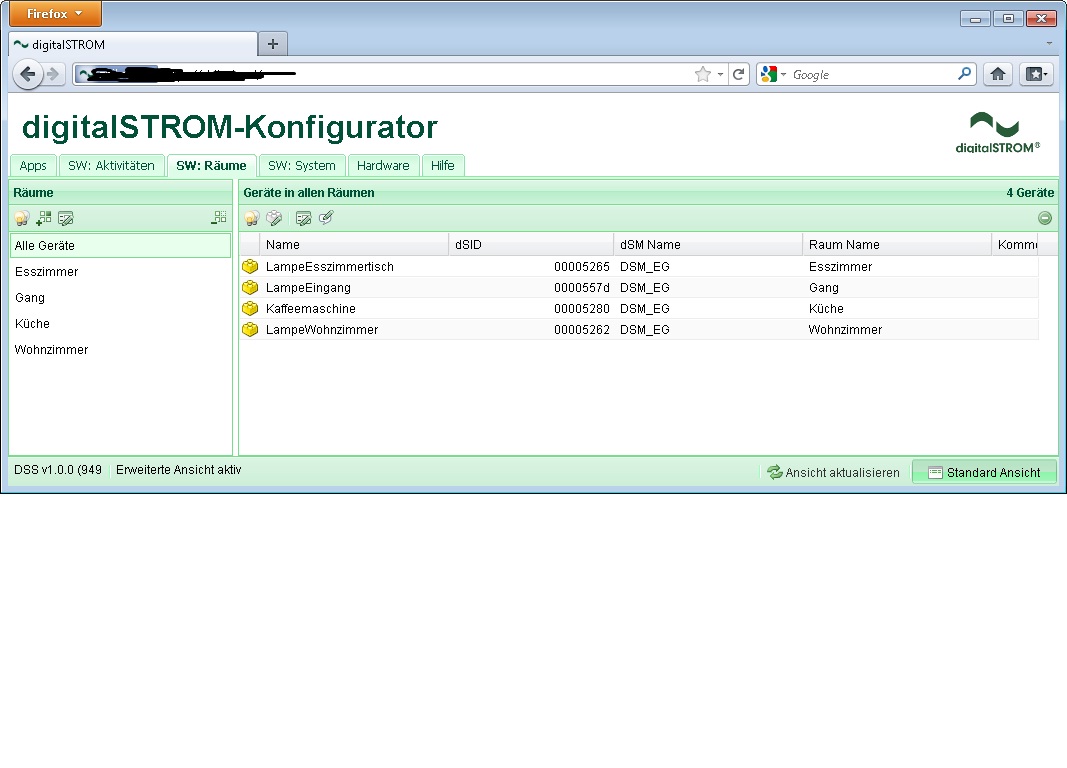Click DSM_EG in the LampeEingang row

click(x=644, y=288)
